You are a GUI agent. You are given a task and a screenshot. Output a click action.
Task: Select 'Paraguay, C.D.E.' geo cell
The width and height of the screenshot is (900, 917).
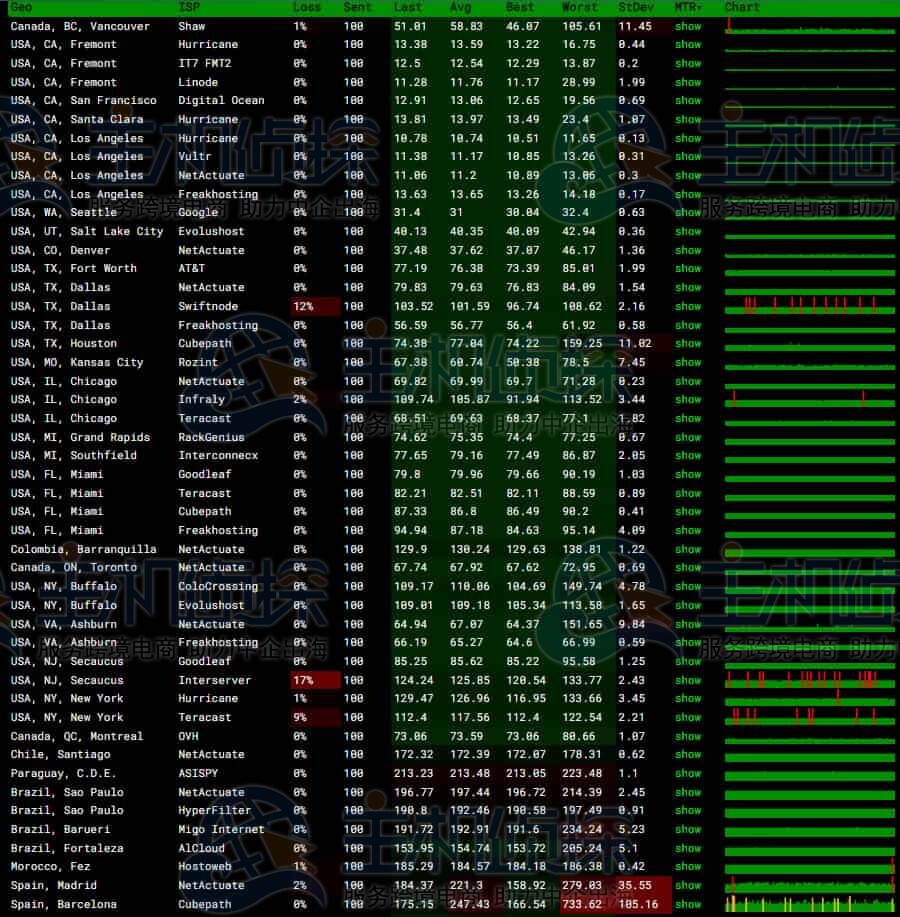(63, 774)
